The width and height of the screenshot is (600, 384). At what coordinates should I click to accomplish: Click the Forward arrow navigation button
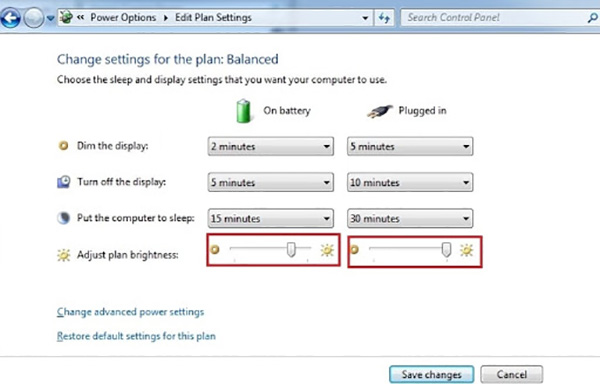pyautogui.click(x=34, y=18)
